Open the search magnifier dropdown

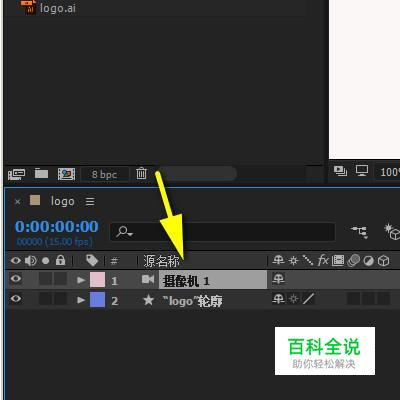[125, 232]
